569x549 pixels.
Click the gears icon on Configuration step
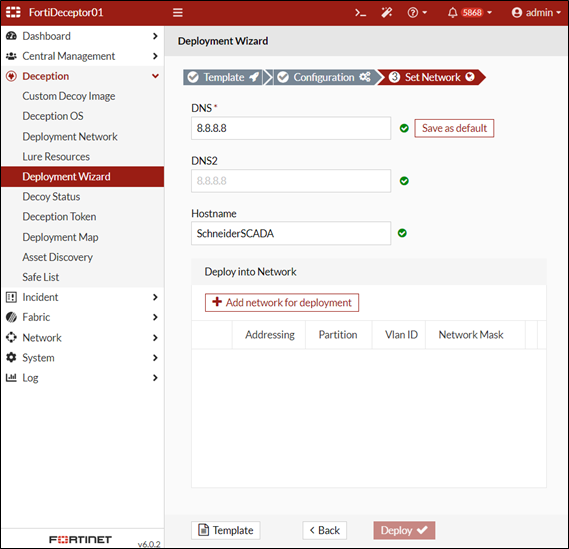pos(365,77)
